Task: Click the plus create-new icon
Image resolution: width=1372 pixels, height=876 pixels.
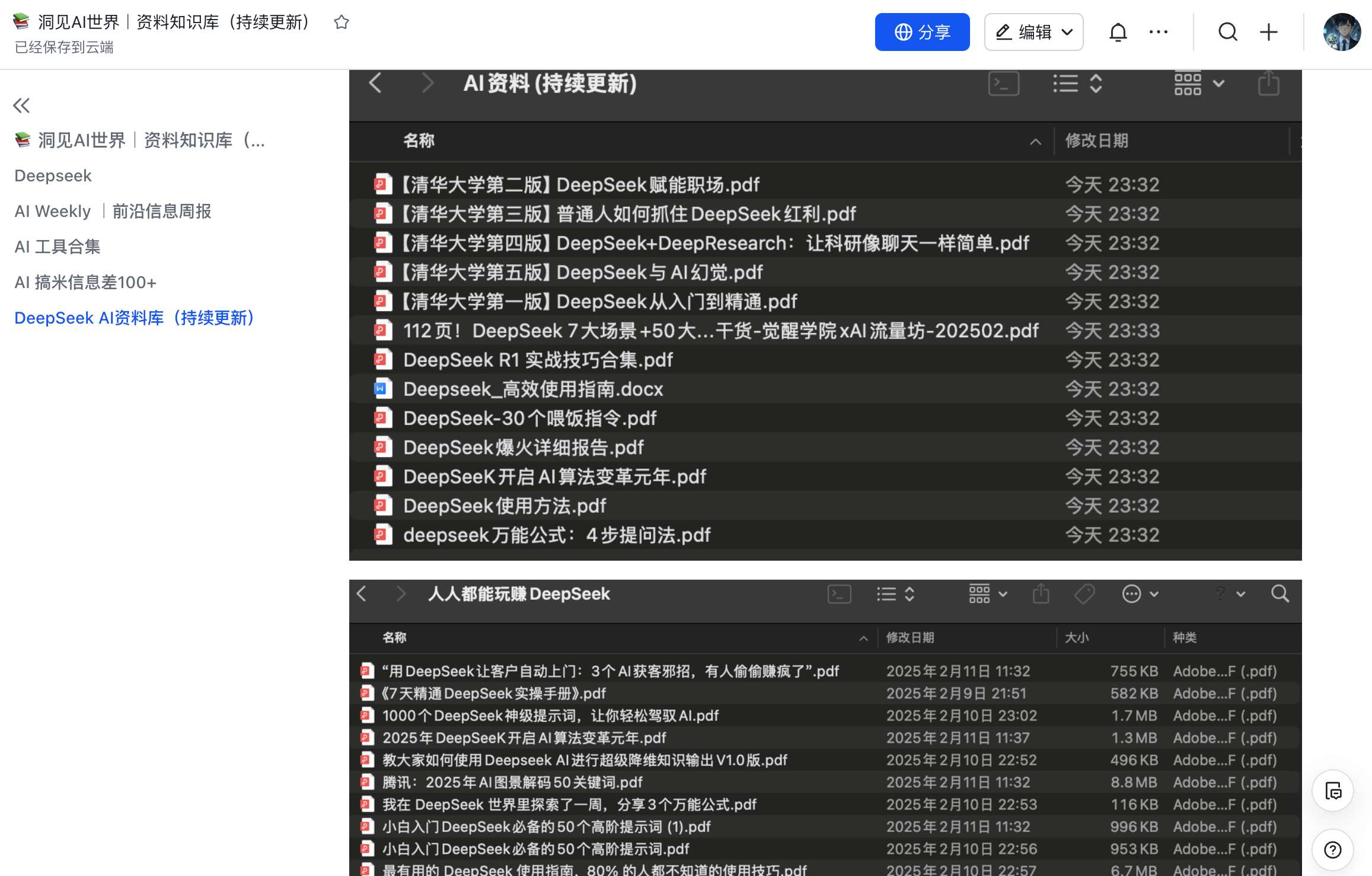Action: (x=1268, y=32)
